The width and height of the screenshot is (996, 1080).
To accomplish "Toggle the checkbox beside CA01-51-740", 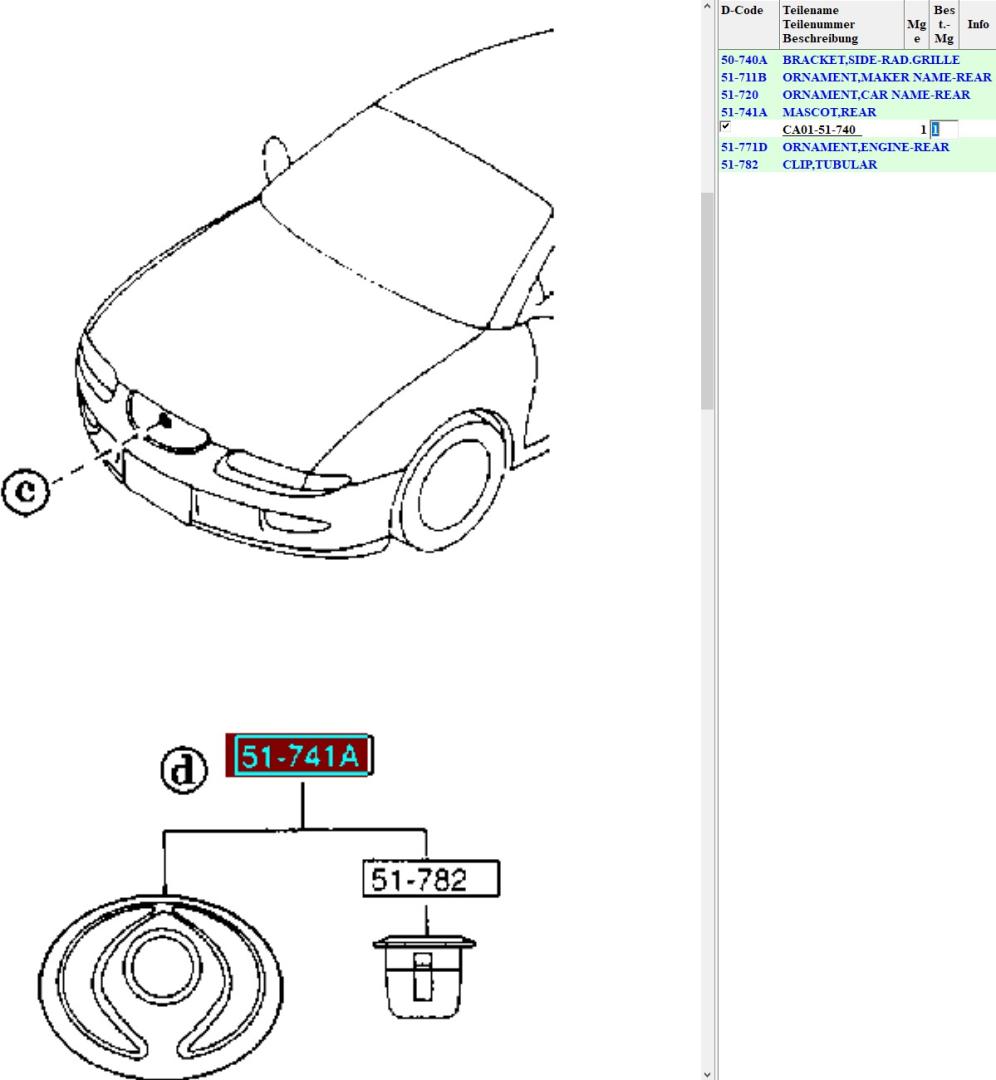I will 725,128.
